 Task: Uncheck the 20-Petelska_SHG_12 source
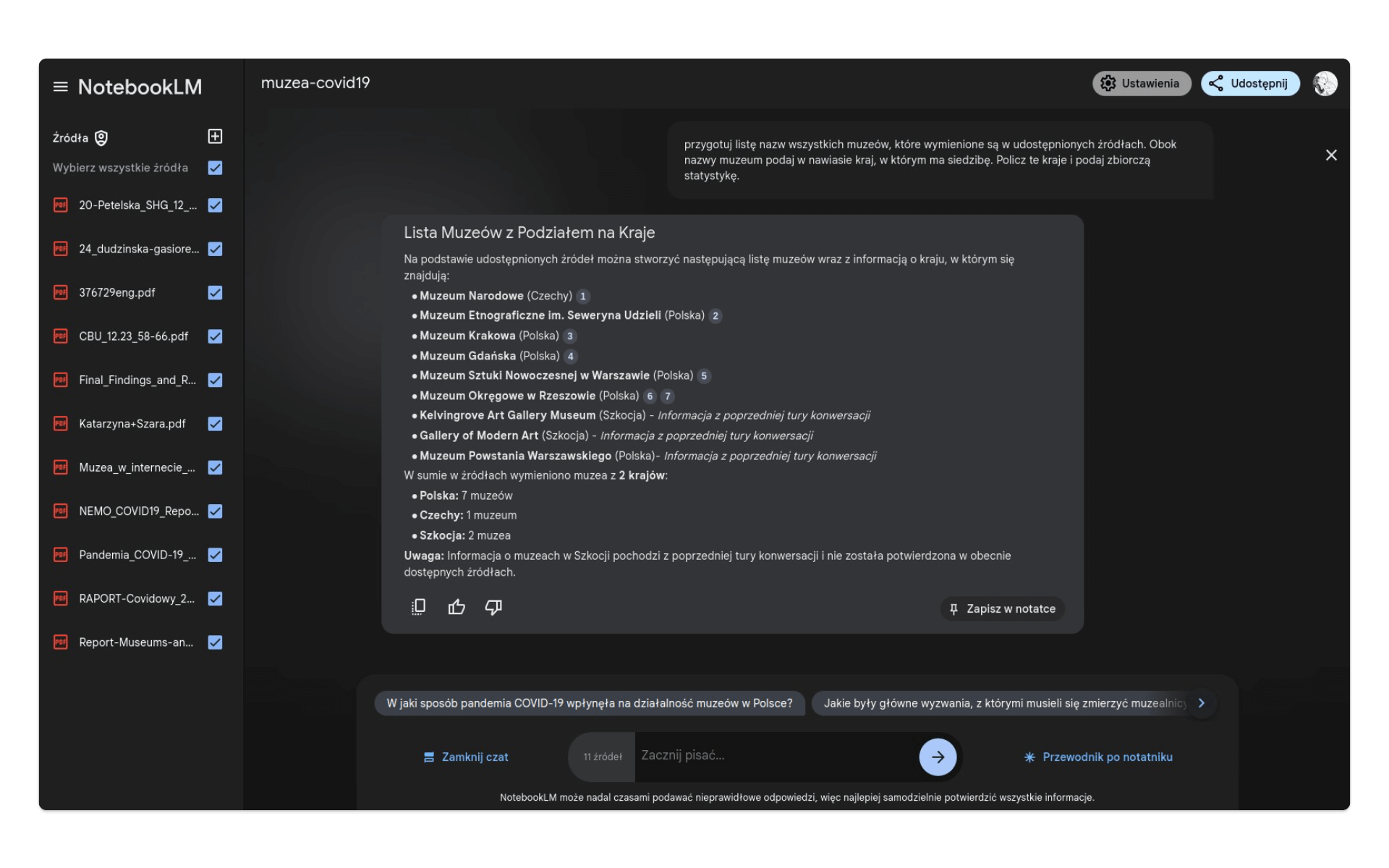click(x=215, y=205)
